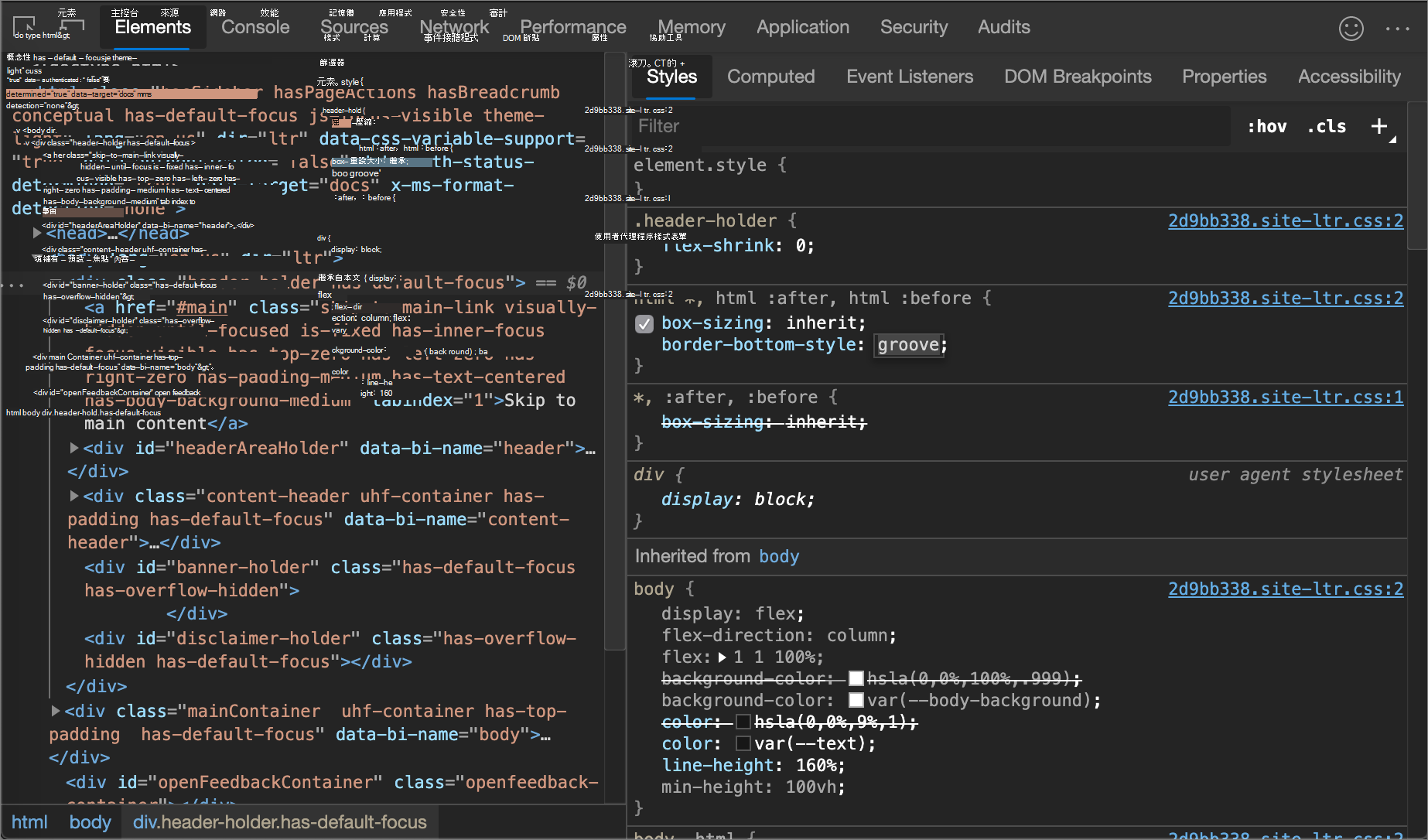This screenshot has width=1428, height=840.
Task: Show the Computed styles tab
Action: pos(771,77)
